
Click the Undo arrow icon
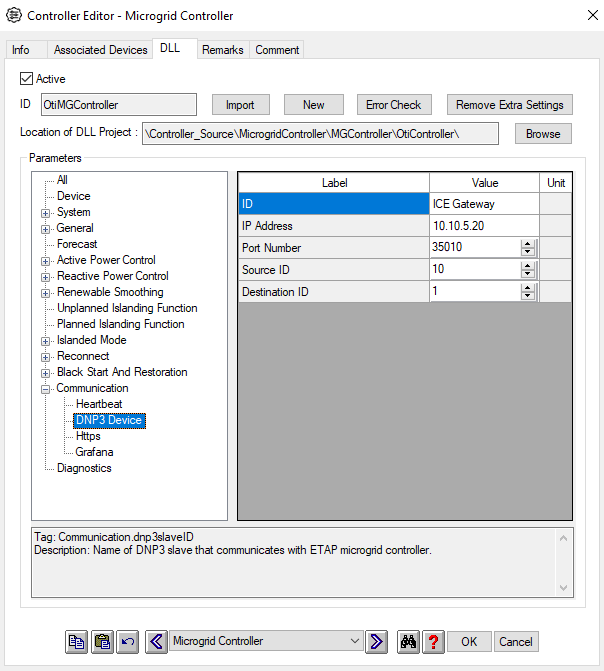coord(127,641)
